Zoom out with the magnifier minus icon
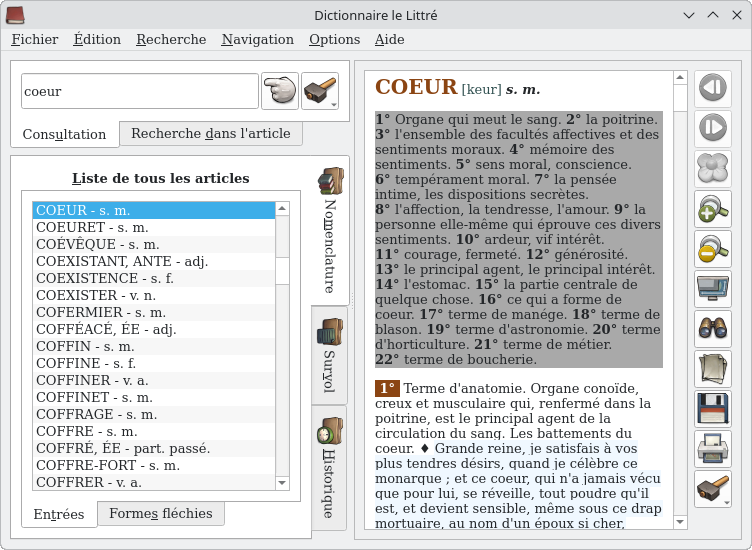 pos(713,248)
